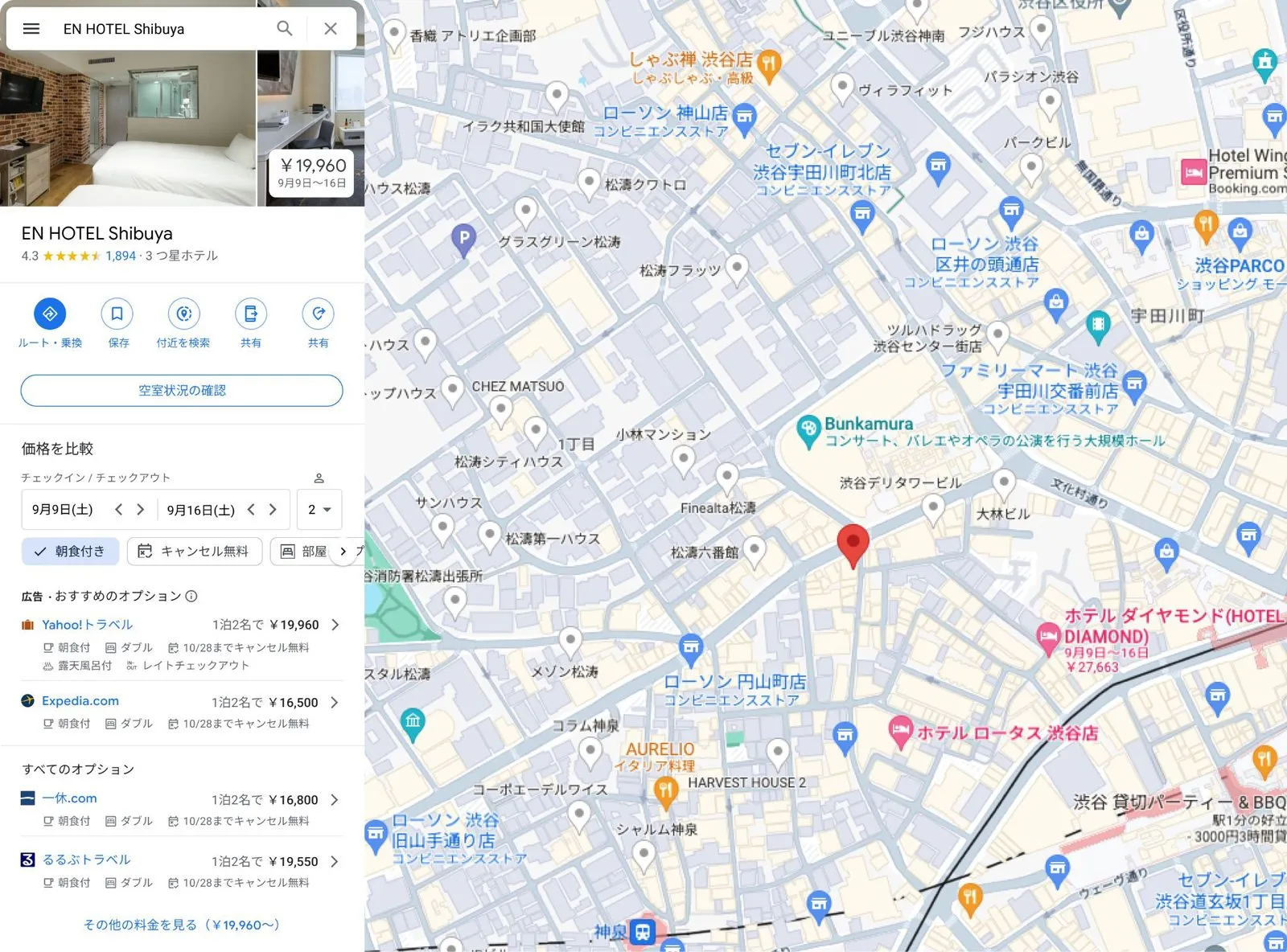1287x952 pixels.
Task: Open the 一休.com offer link
Action: click(x=69, y=798)
